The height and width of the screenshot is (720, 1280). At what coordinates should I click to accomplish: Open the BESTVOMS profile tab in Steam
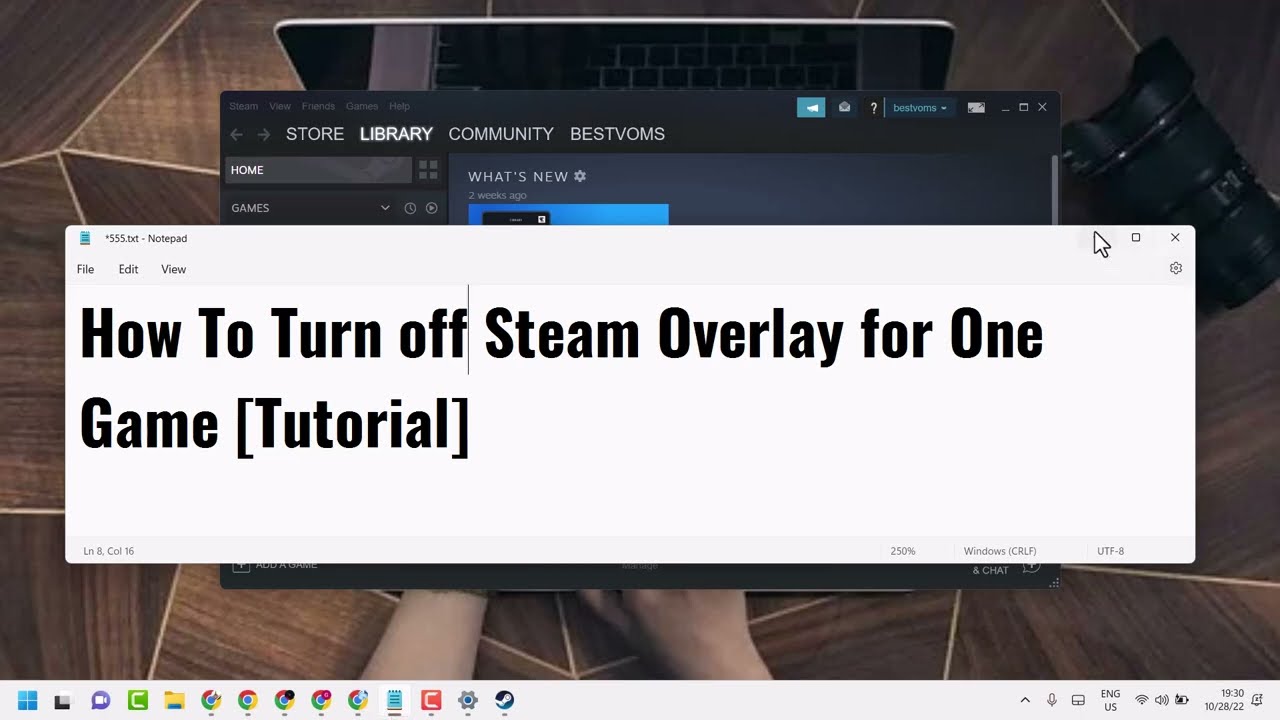[617, 134]
